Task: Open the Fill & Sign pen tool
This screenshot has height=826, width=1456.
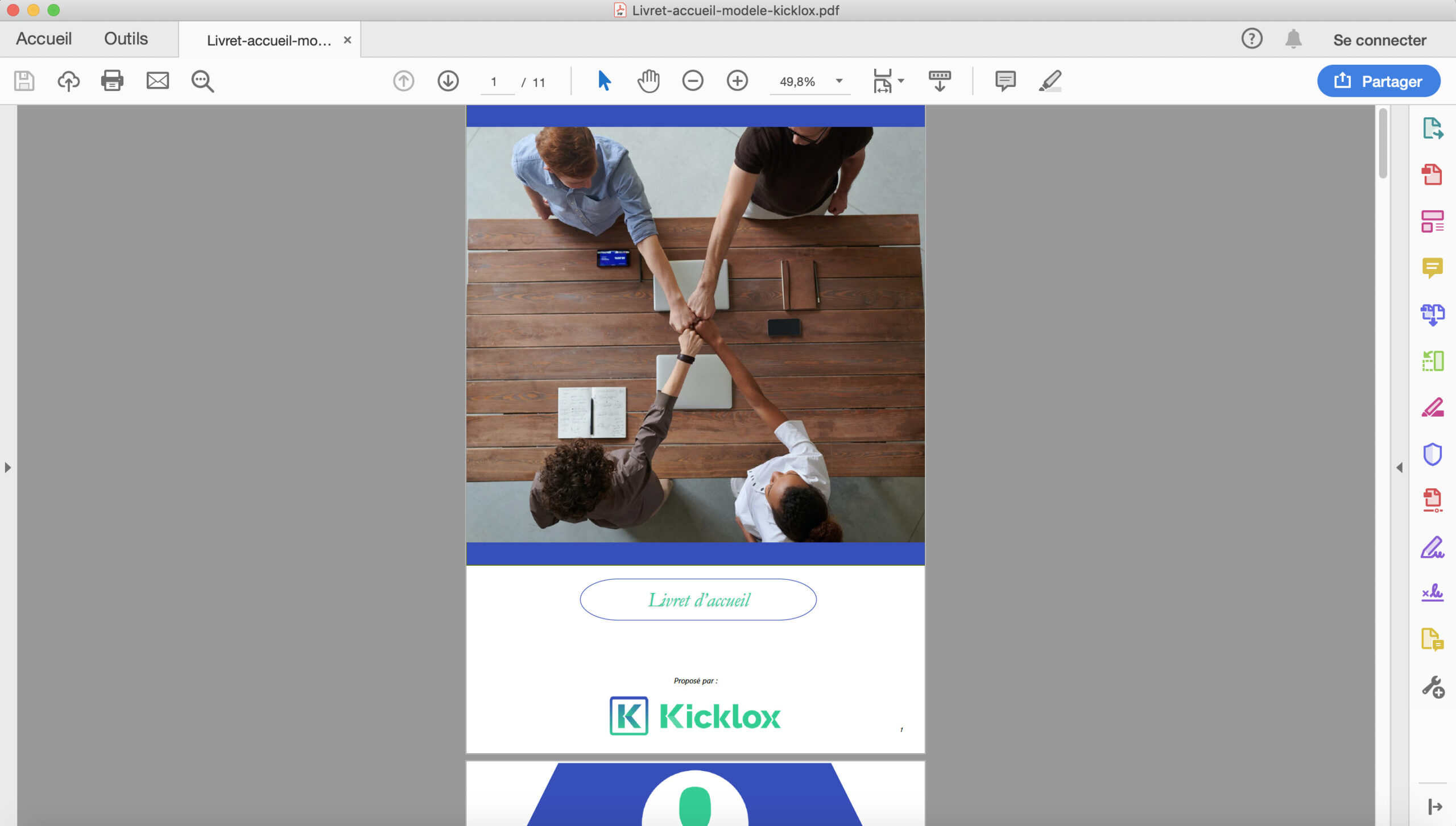Action: pyautogui.click(x=1433, y=547)
